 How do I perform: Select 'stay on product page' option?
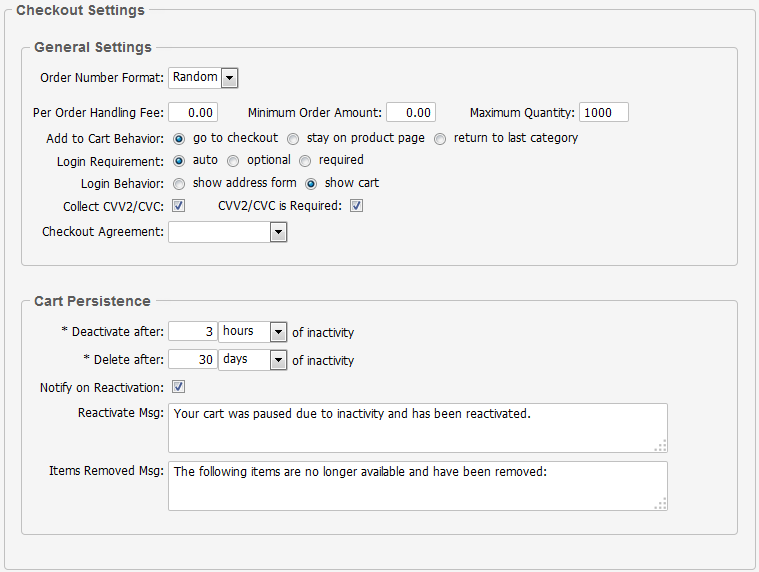click(293, 139)
